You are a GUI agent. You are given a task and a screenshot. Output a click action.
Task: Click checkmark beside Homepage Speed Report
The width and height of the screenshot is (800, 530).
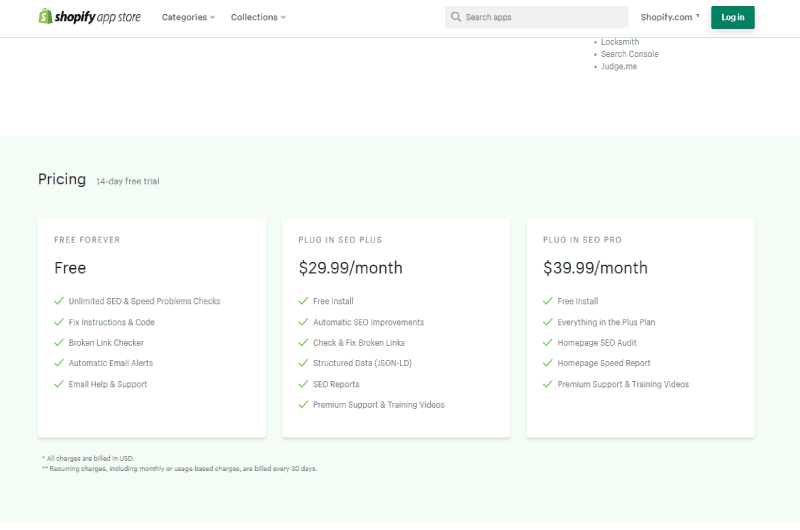click(547, 363)
